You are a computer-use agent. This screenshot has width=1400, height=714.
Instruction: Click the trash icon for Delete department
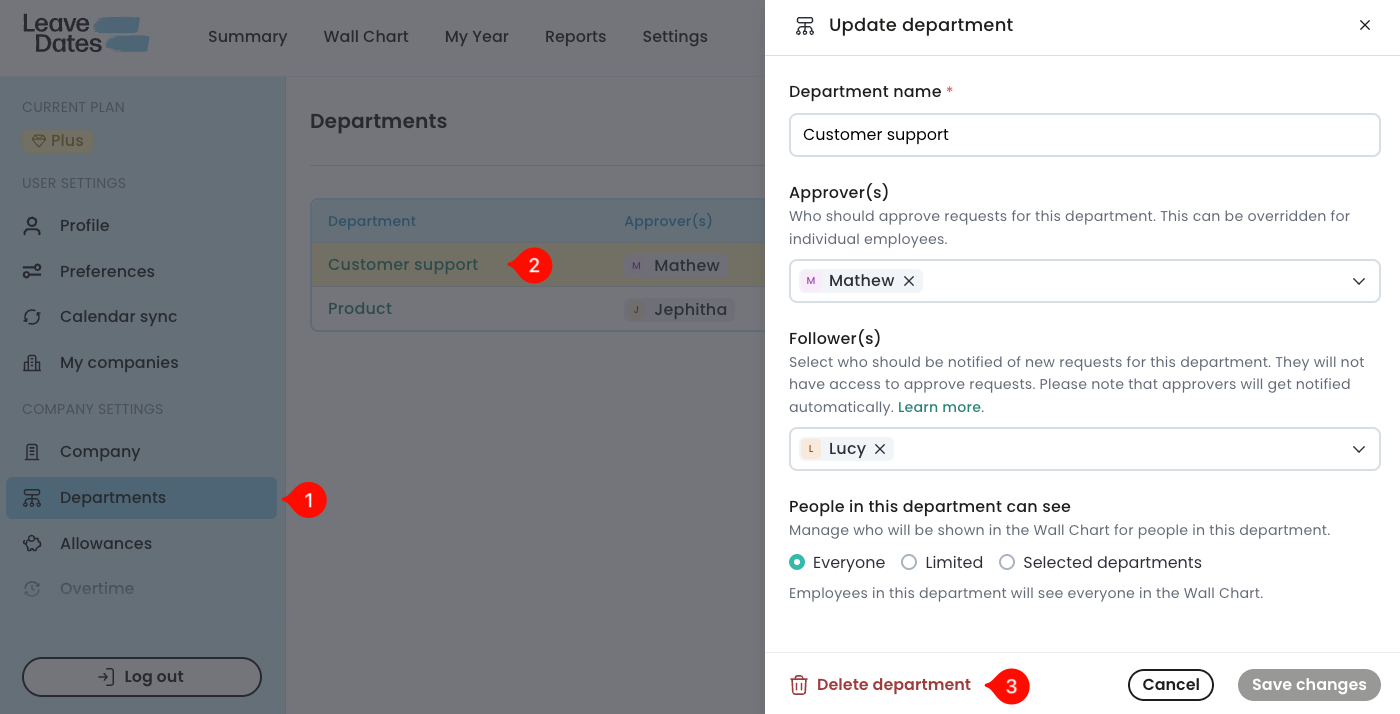click(x=799, y=685)
